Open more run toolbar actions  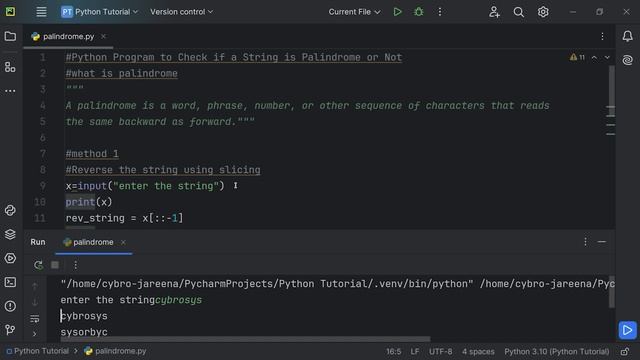pyautogui.click(x=76, y=265)
